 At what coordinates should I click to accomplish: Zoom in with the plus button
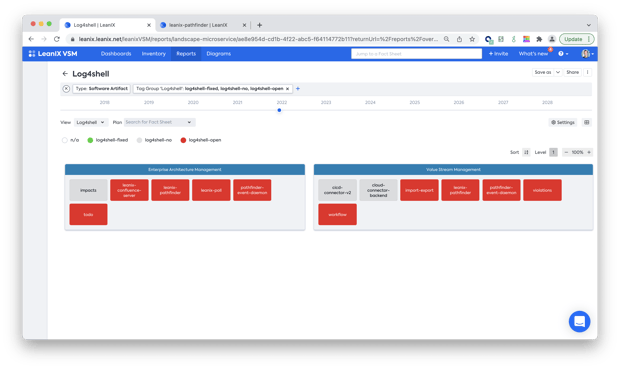coord(589,152)
